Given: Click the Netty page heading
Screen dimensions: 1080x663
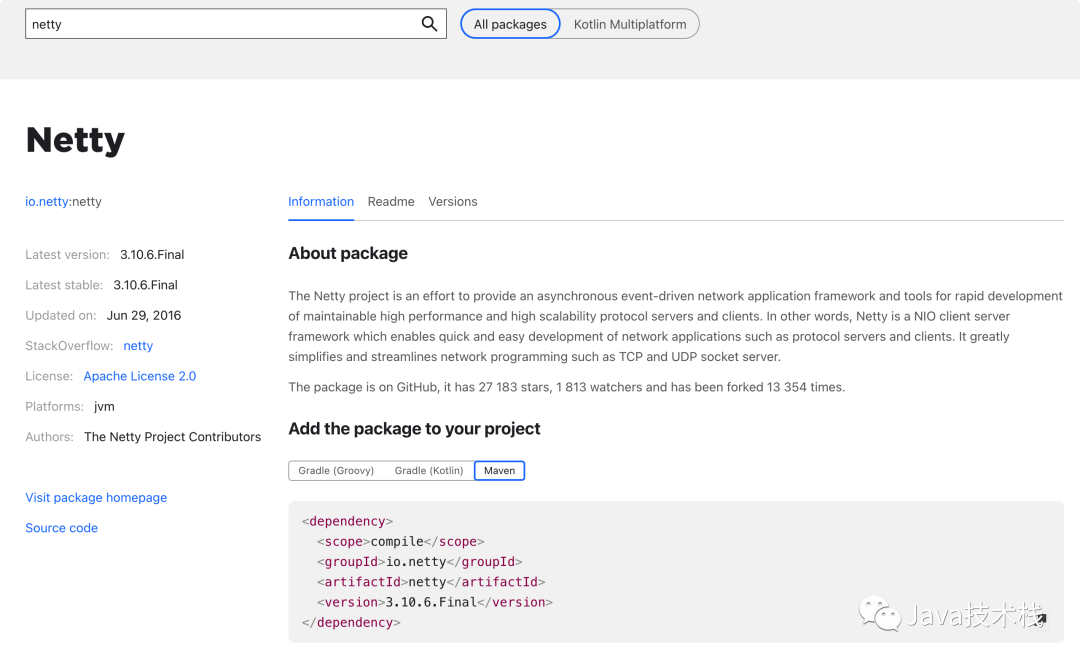Looking at the screenshot, I should click(75, 140).
